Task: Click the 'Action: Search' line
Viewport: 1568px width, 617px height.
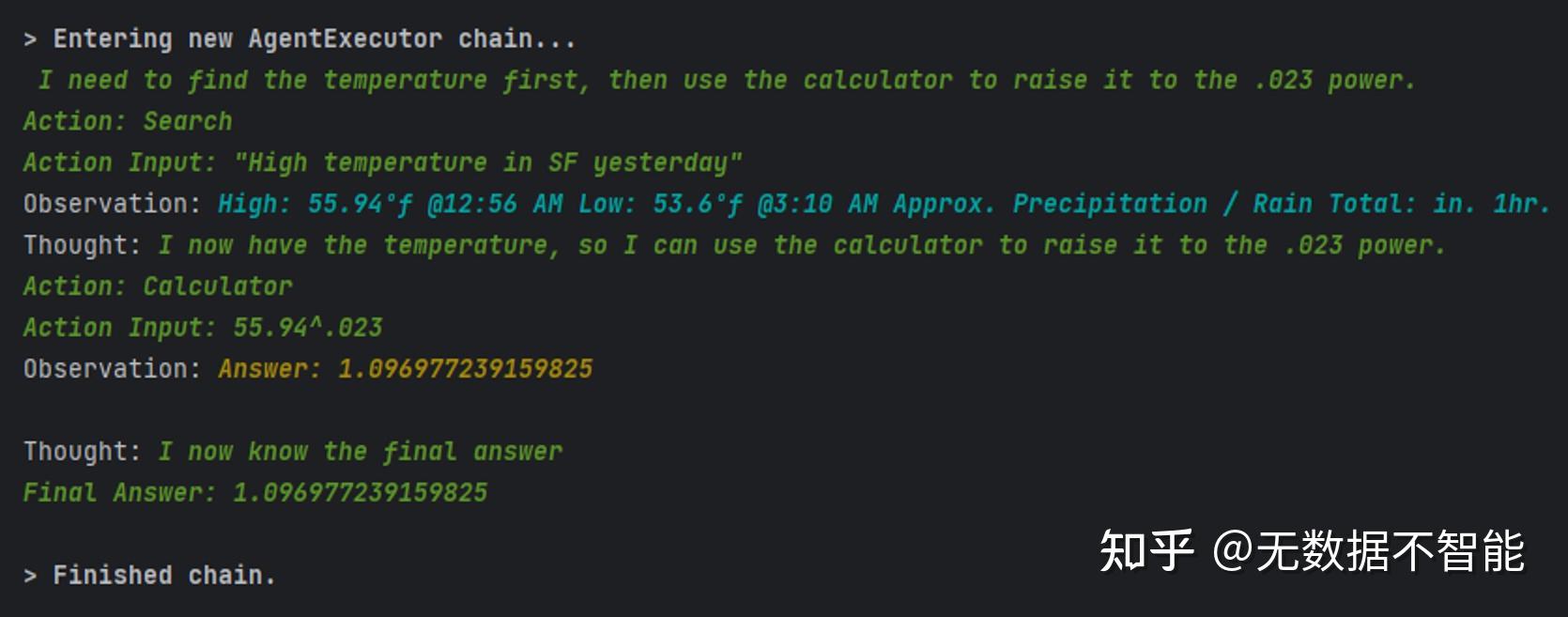Action: coord(128,121)
